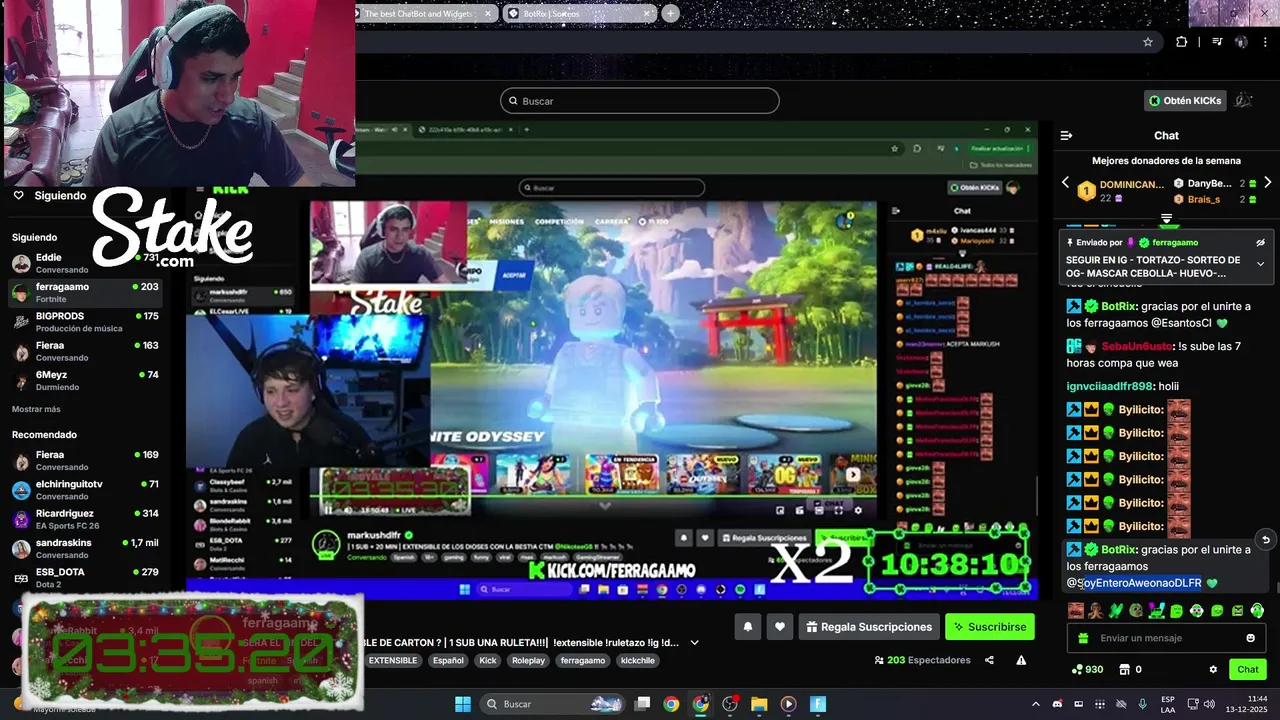The height and width of the screenshot is (720, 1280).
Task: Share the stream via share icon
Action: 989,660
